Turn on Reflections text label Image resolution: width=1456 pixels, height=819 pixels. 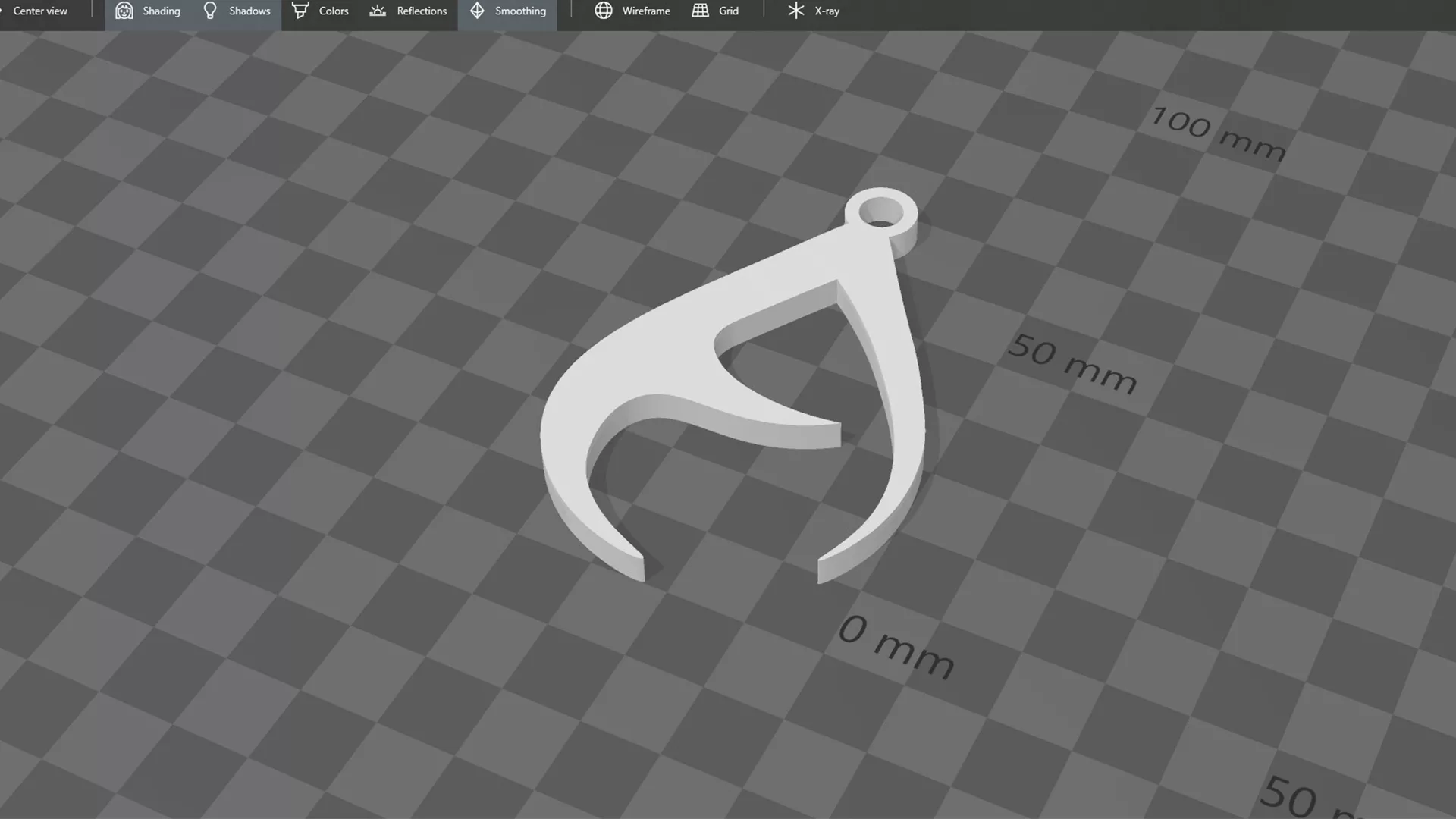[422, 11]
